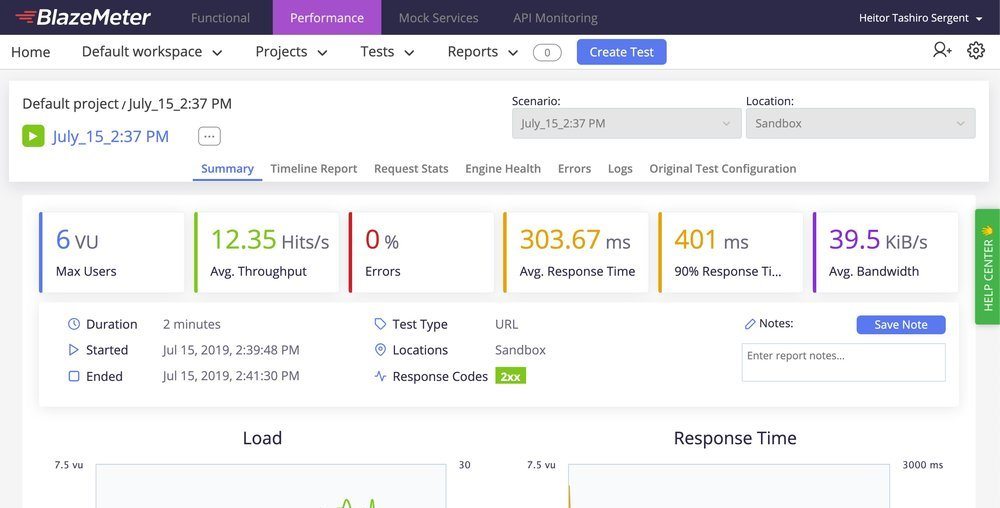This screenshot has height=508, width=1000.
Task: Click the start time Jul 15, 2019, 2:39:48 PM
Action: pyautogui.click(x=231, y=350)
